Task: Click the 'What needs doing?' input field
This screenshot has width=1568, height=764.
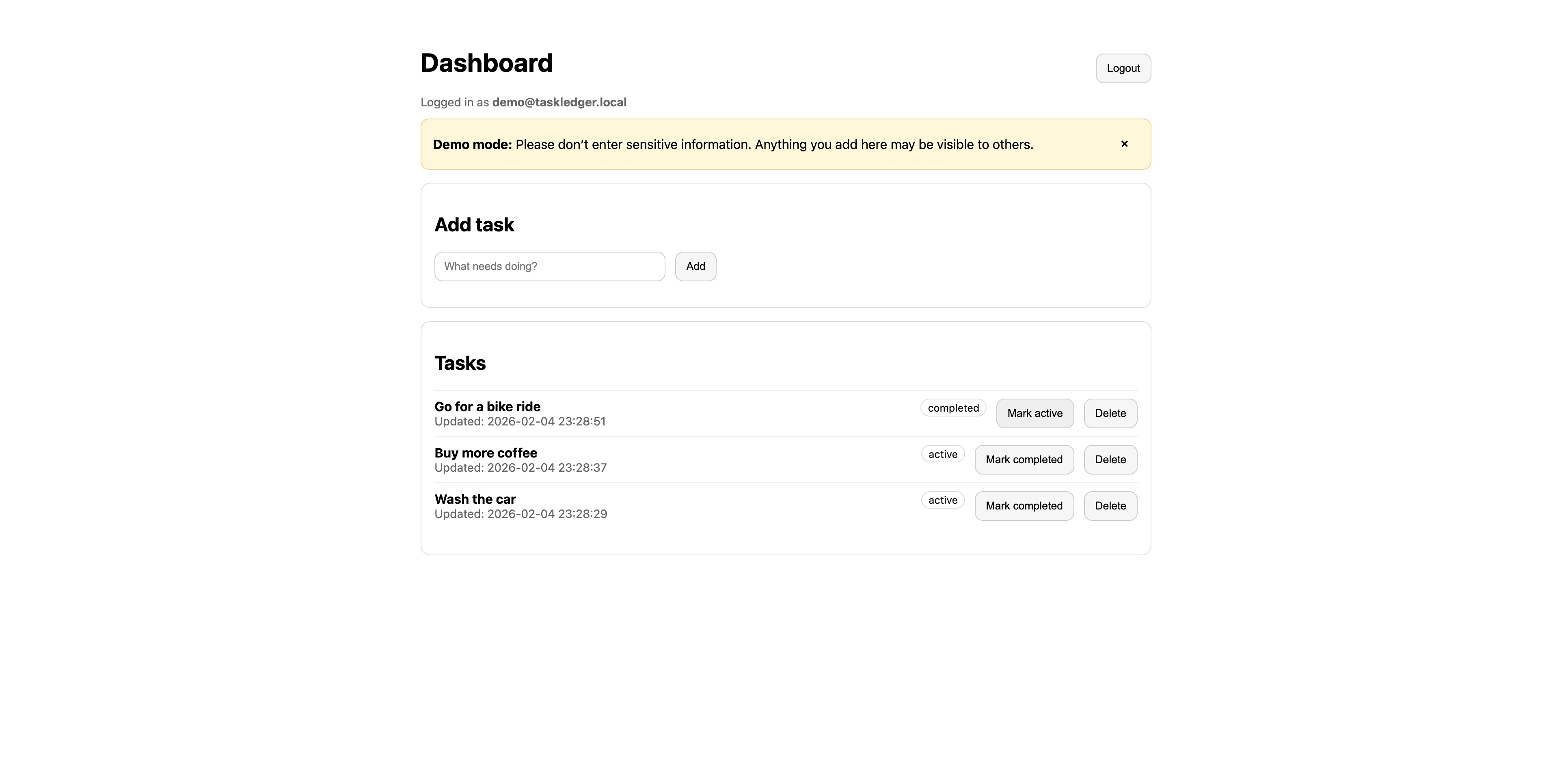Action: [549, 266]
